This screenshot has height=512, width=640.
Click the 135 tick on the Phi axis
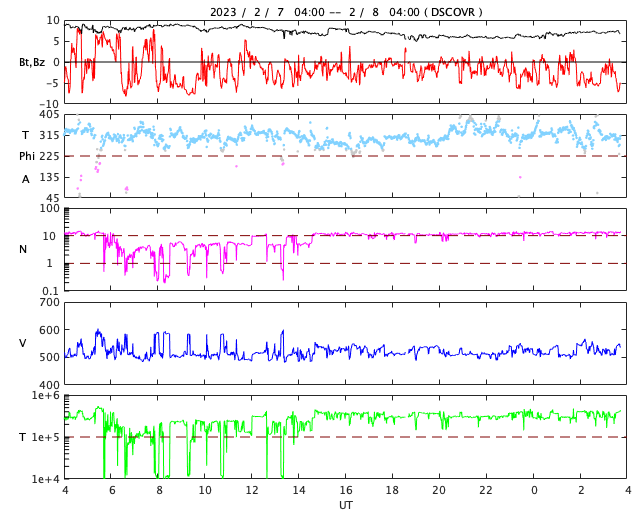pos(49,177)
